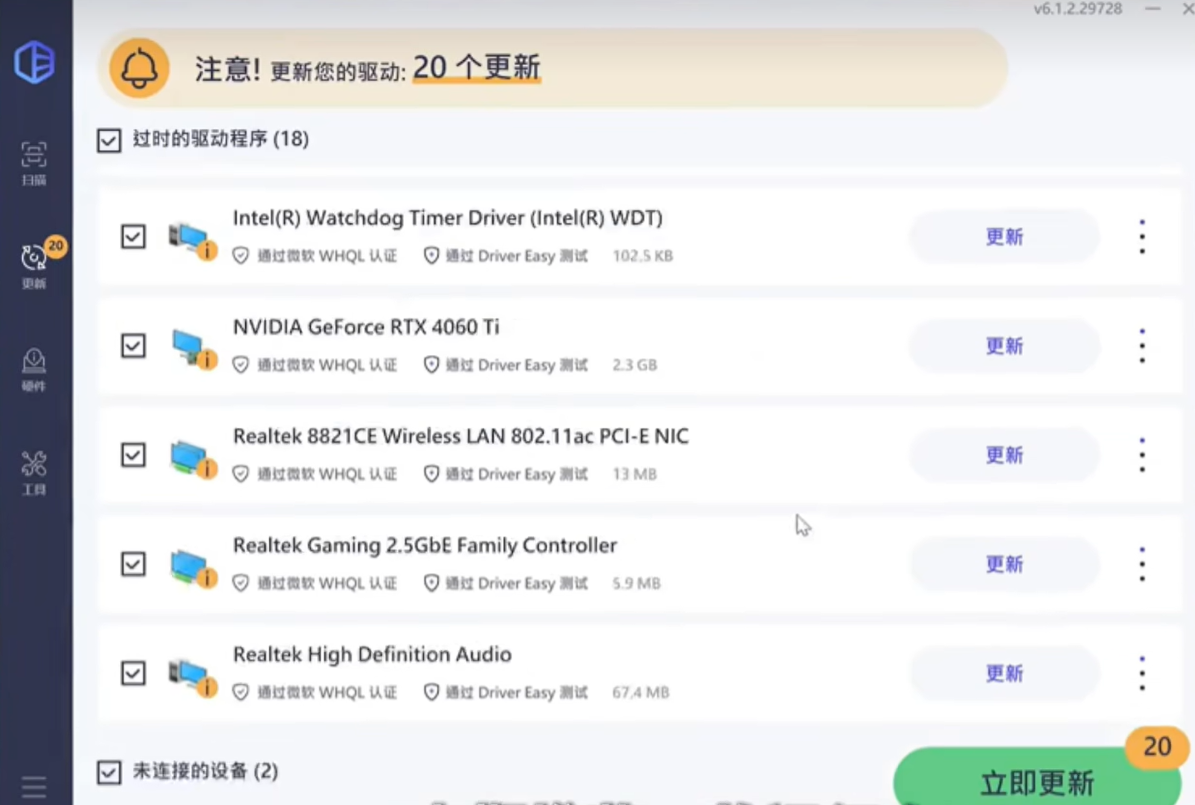Click the Realtek 8821CE Wireless LAN name text
This screenshot has height=805, width=1195.
click(460, 436)
